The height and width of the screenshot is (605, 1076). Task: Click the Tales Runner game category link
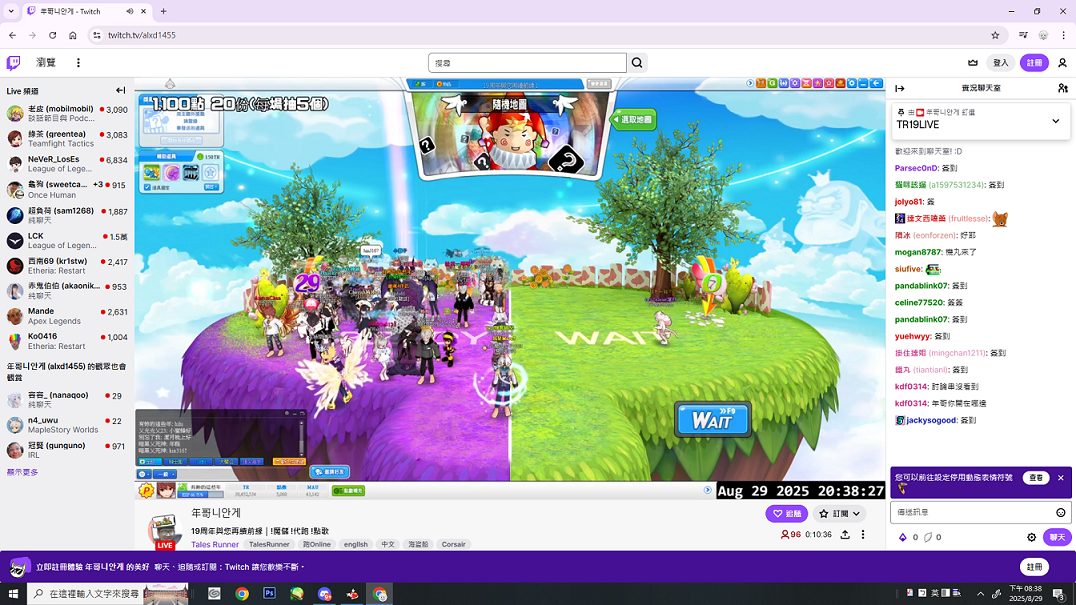pos(215,545)
